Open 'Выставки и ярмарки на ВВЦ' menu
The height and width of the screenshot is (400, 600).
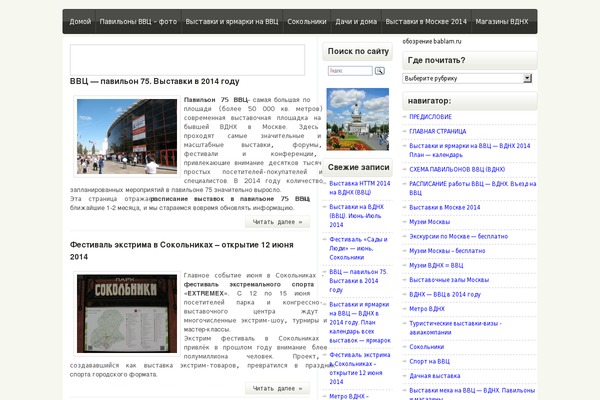(x=232, y=21)
